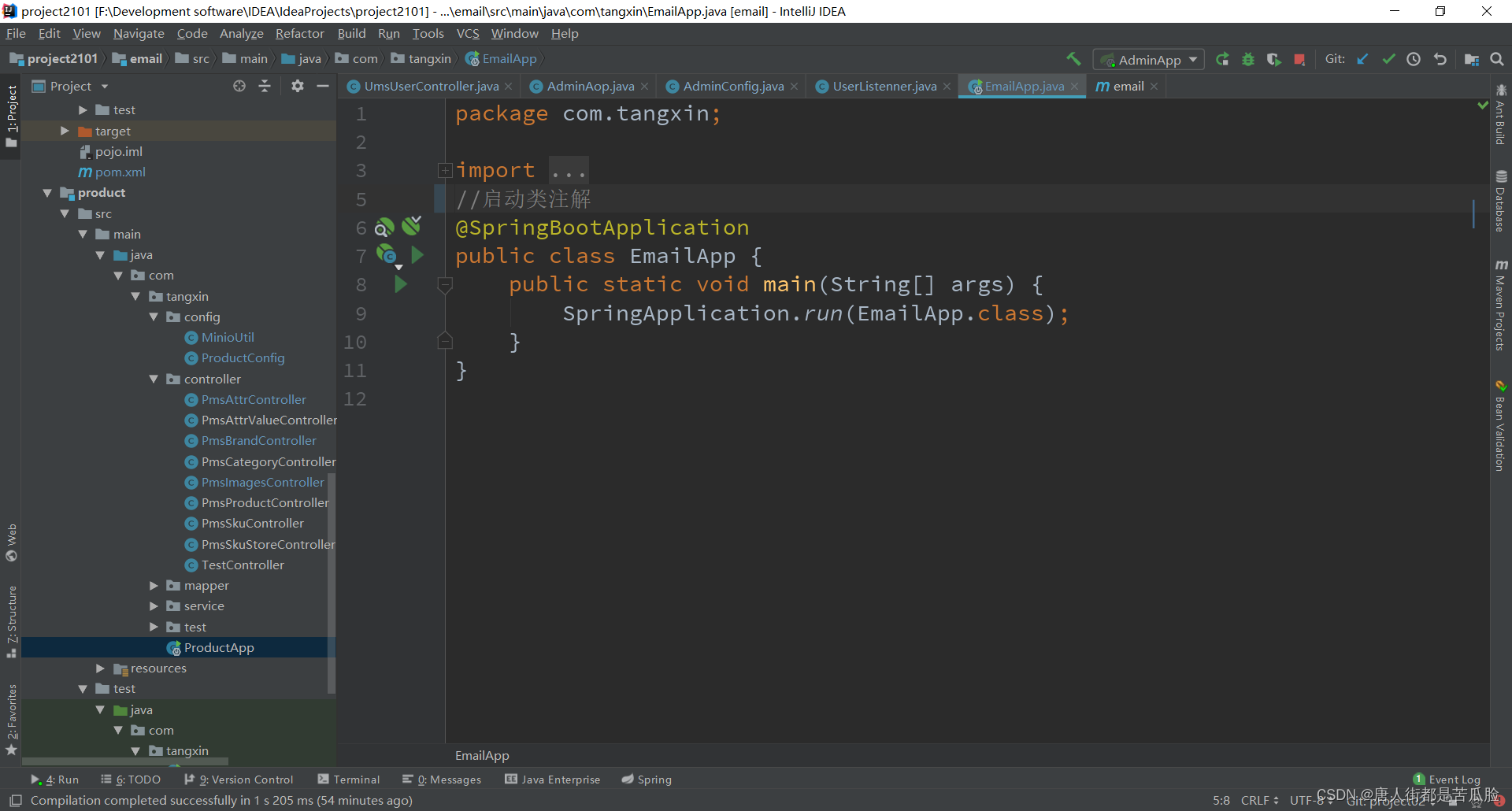Collapse the controller package
This screenshot has height=811, width=1512.
[x=154, y=379]
